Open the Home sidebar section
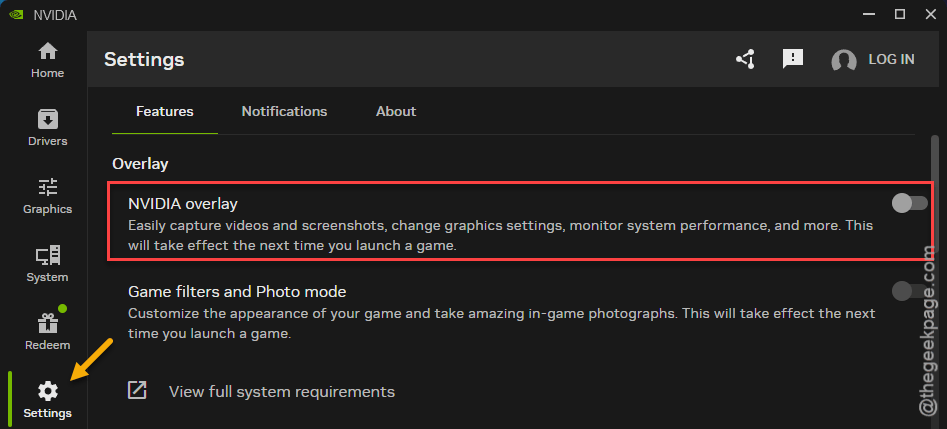The image size is (947, 429). coord(48,60)
